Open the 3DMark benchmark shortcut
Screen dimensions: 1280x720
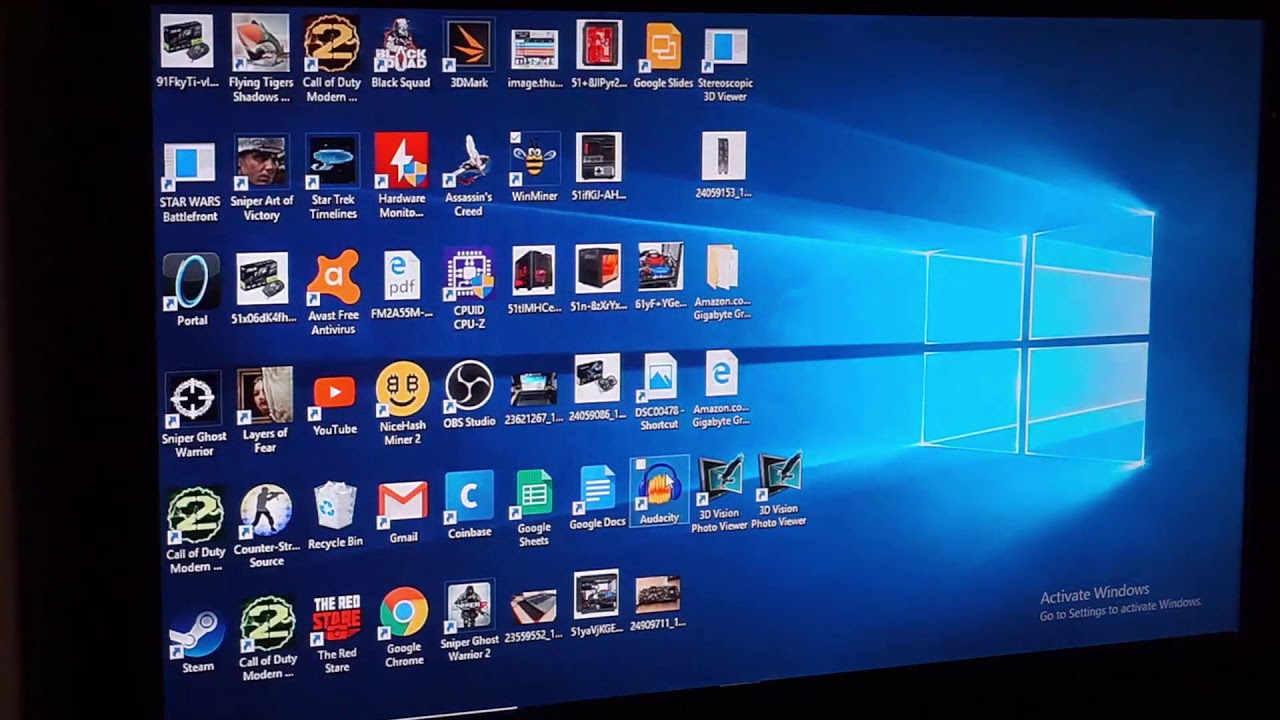[x=469, y=53]
